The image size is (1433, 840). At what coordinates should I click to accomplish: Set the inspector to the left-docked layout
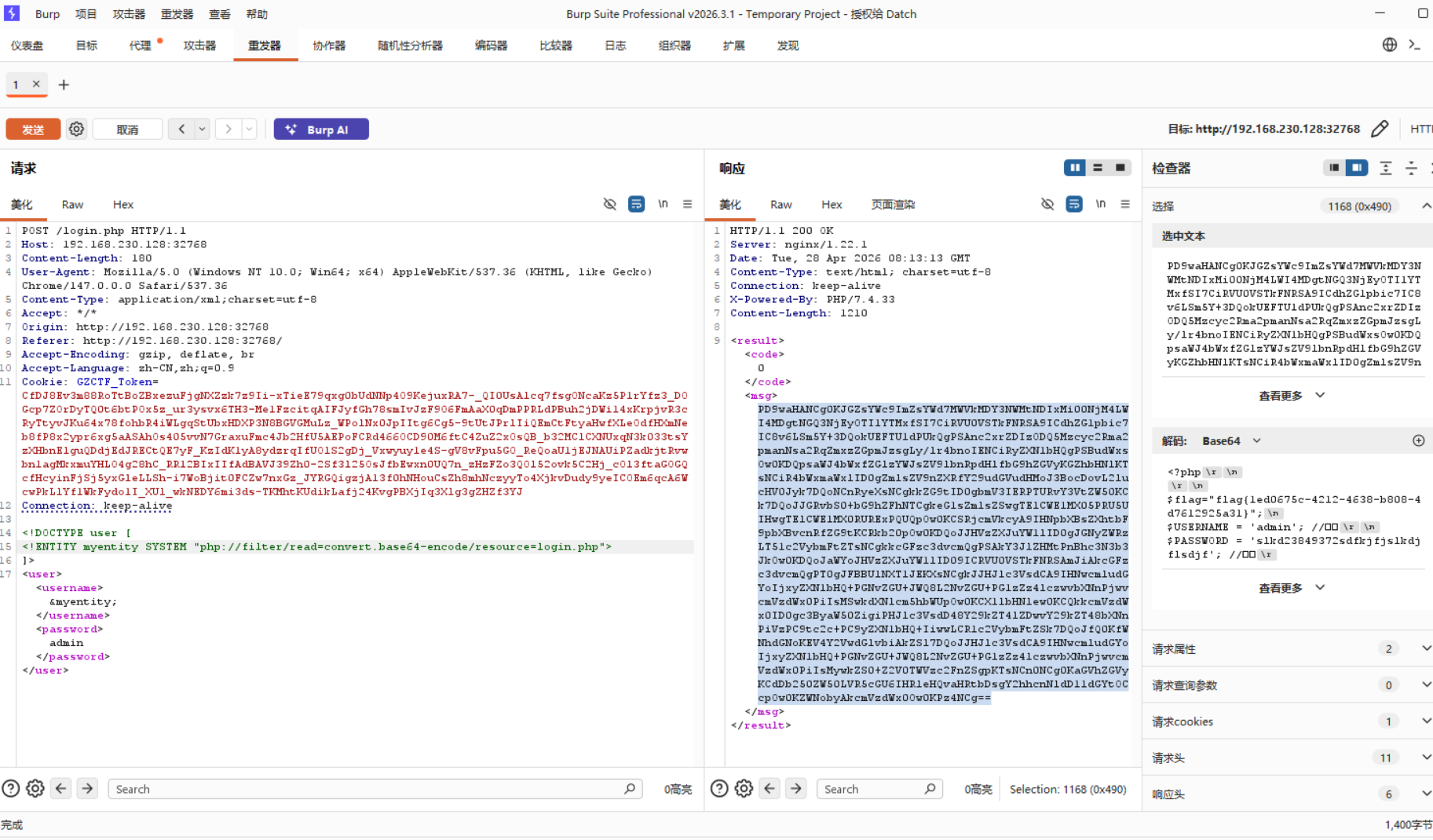(1334, 167)
